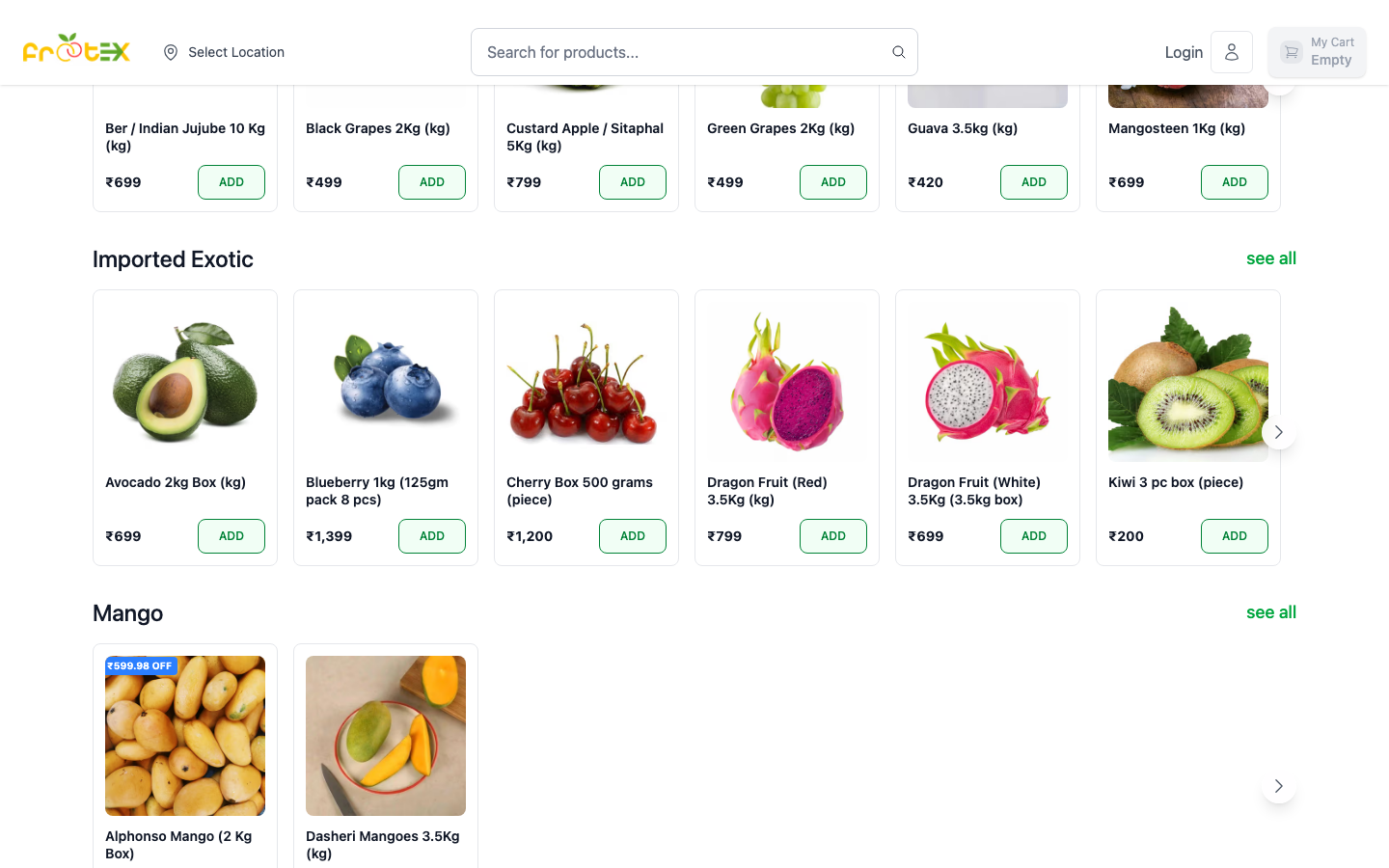Image resolution: width=1389 pixels, height=868 pixels.
Task: Click the search products input field
Action: coord(675,52)
